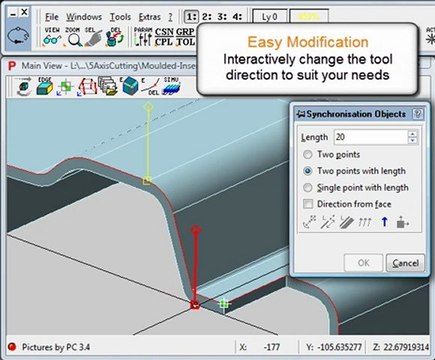Click the teal cube E tool icon
This screenshot has height=360, width=435.
click(130, 86)
